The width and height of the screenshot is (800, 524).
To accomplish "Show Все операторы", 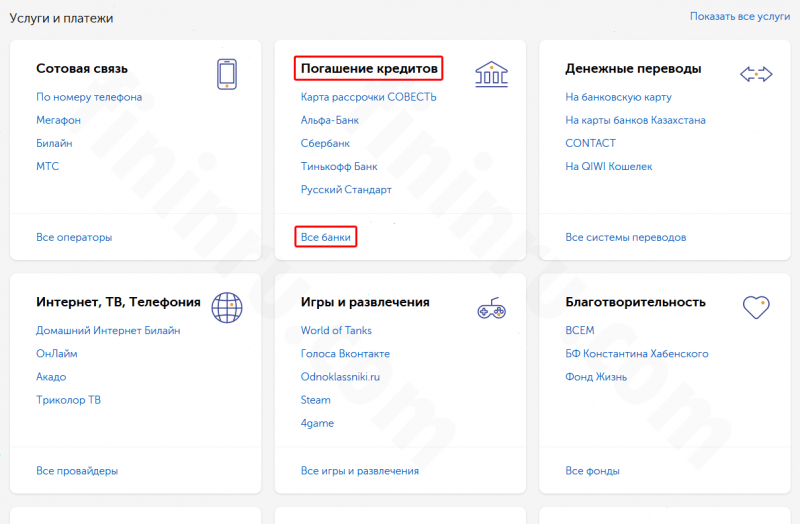I will pyautogui.click(x=74, y=237).
